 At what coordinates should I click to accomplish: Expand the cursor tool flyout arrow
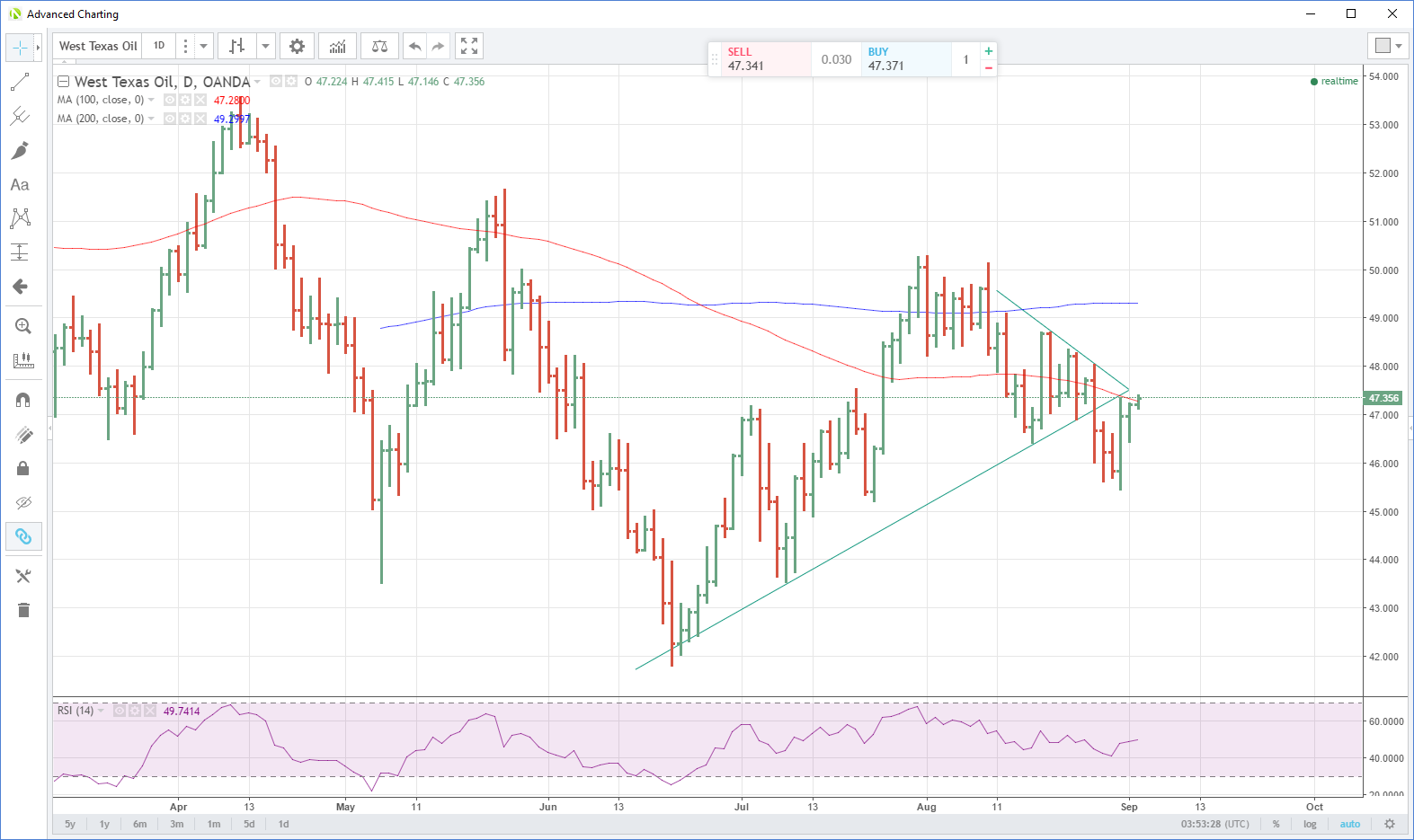[38, 47]
